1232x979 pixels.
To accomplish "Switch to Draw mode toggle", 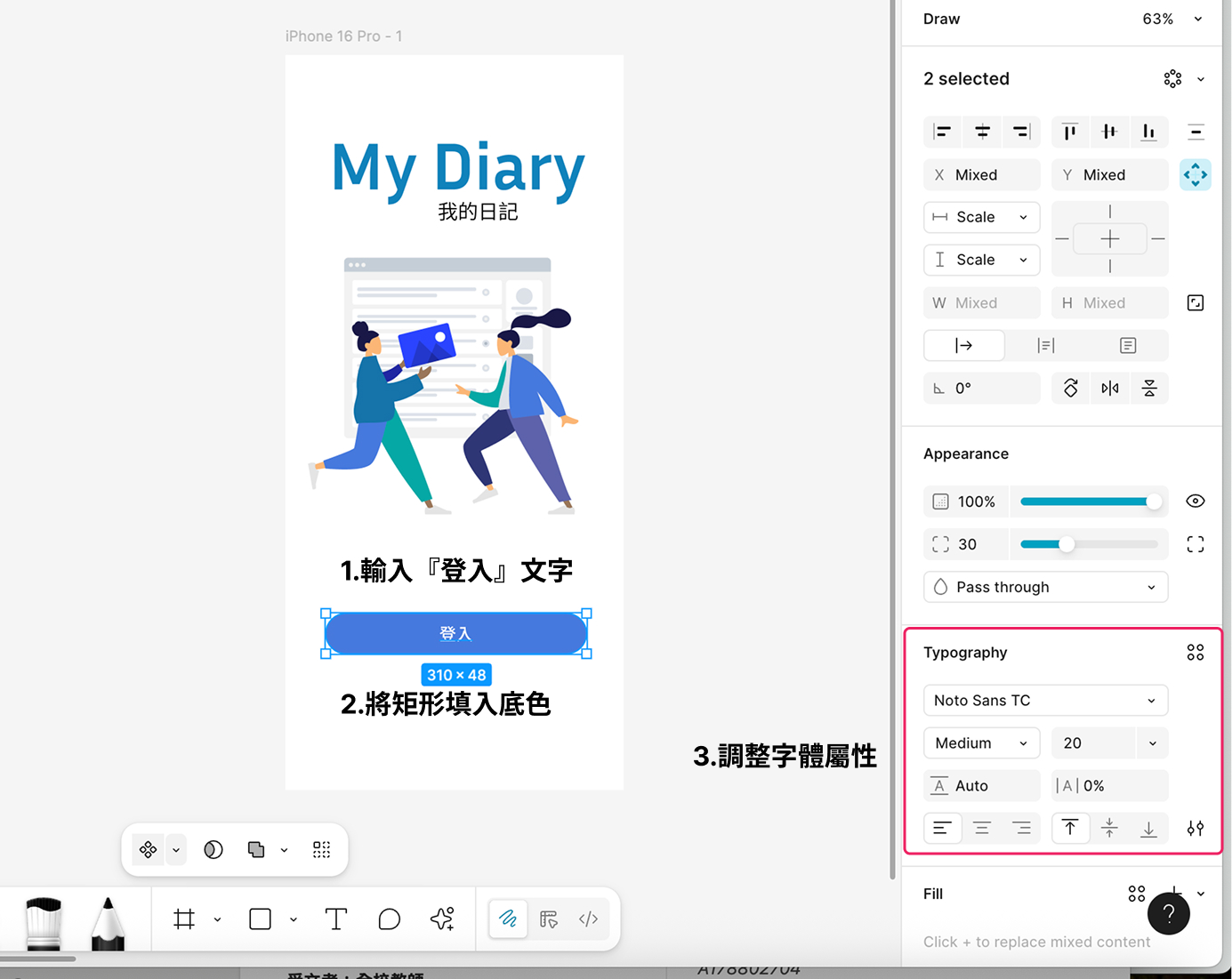I will coord(508,919).
